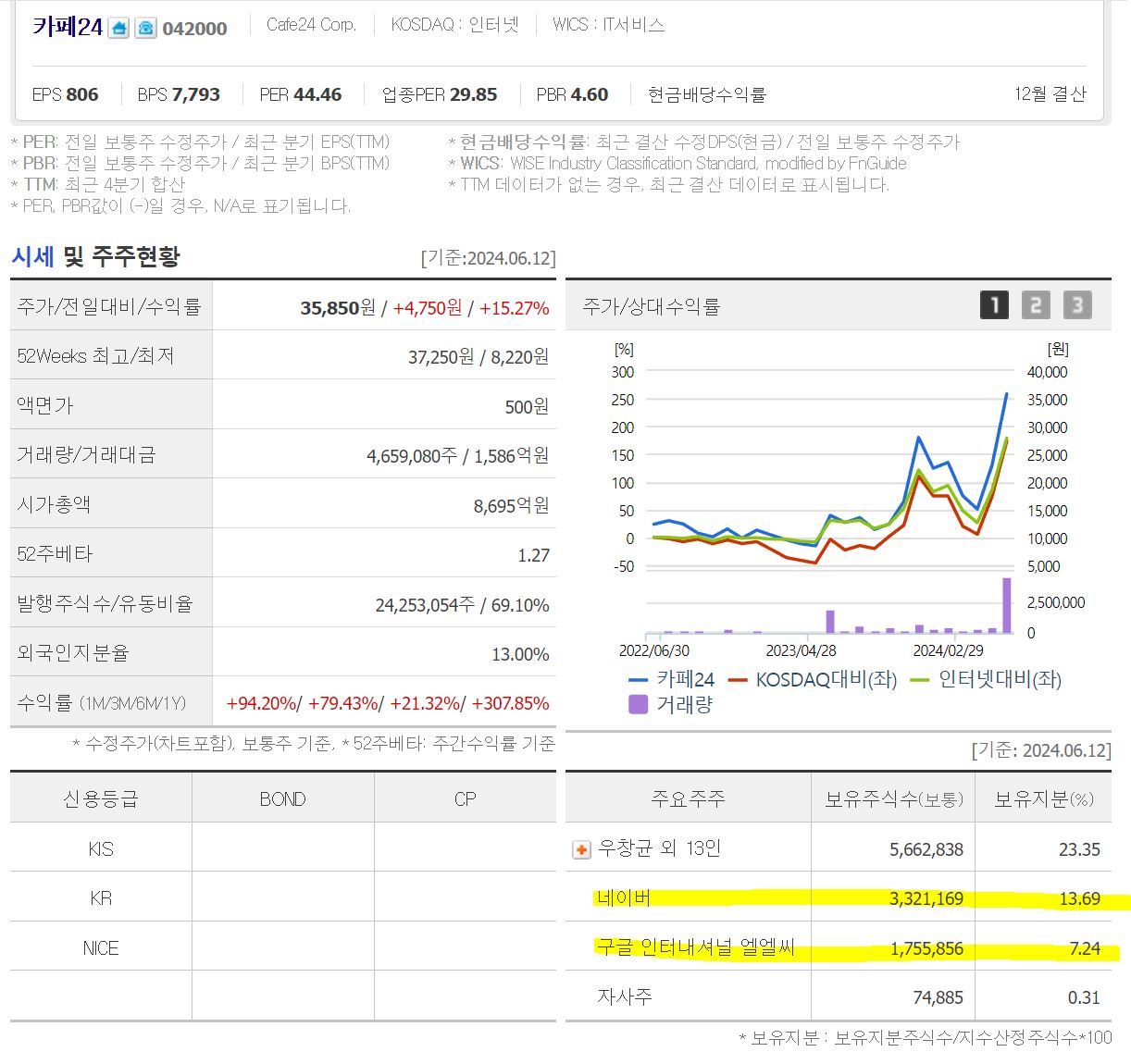Viewport: 1131px width, 1064px height.
Task: Expand 우창균 외 13인 shareholder list
Action: pyautogui.click(x=580, y=848)
